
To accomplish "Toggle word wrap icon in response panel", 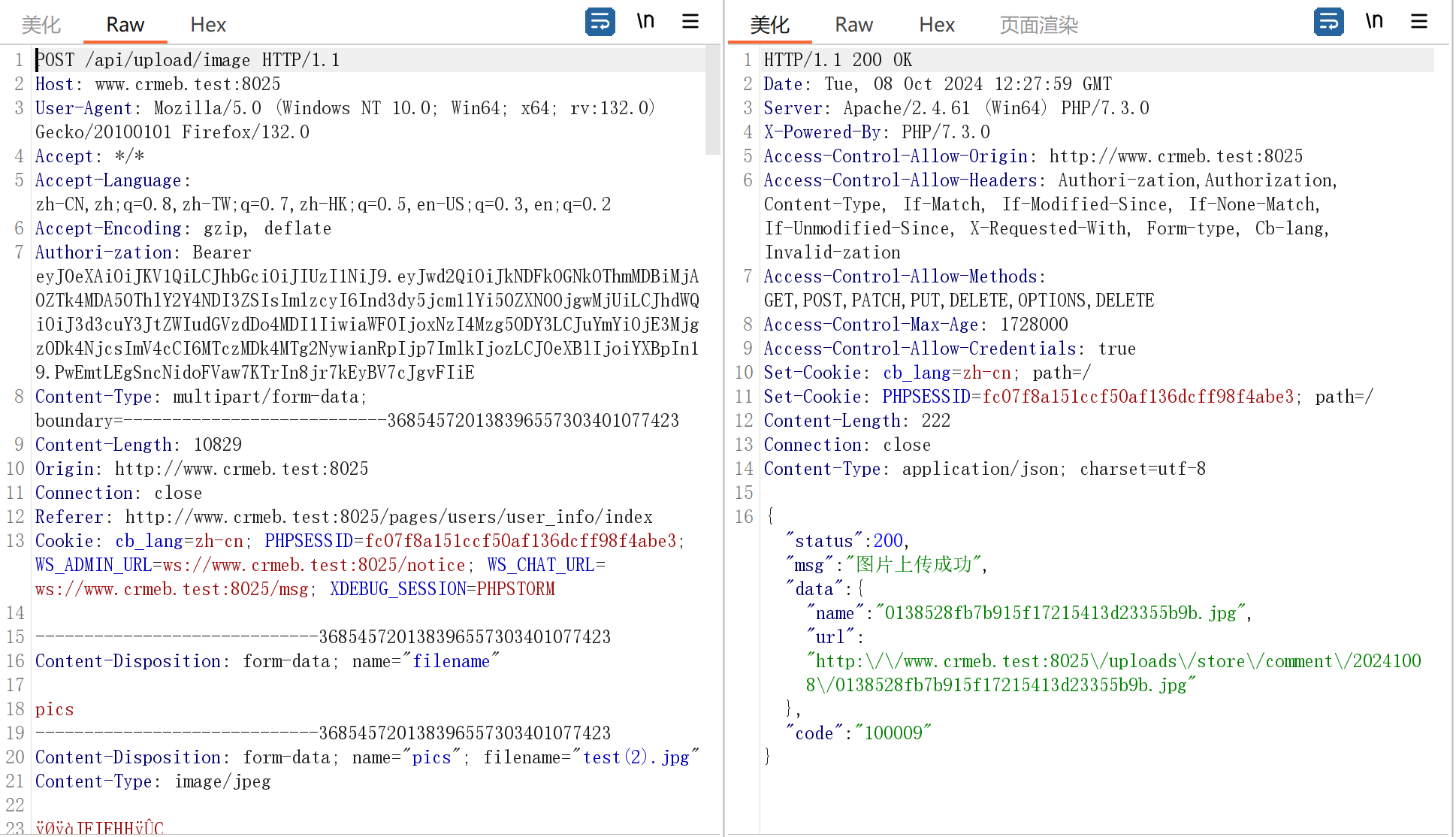I will point(1328,22).
